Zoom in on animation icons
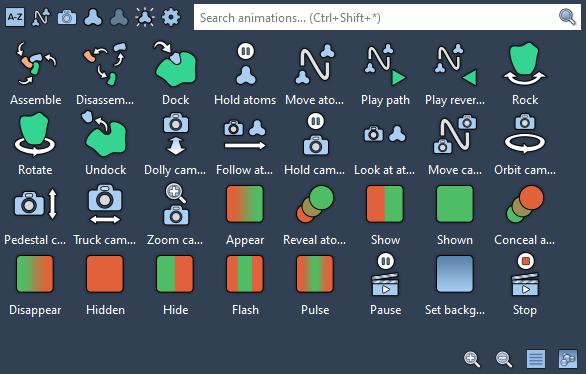Screen dimensions: 586x374 (x=472, y=359)
